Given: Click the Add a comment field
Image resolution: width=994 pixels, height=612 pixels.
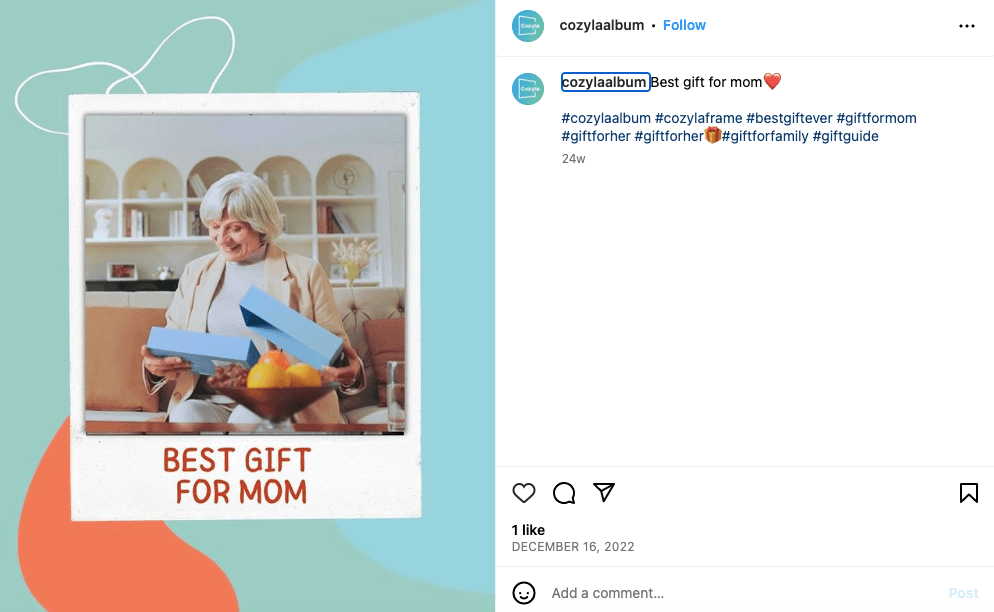Looking at the screenshot, I should point(742,593).
